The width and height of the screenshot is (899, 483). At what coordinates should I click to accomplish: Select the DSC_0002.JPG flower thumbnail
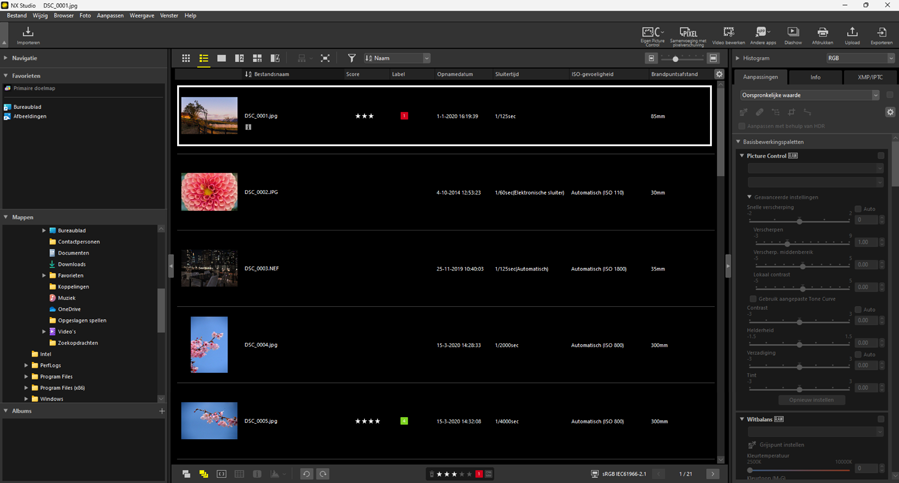pos(209,192)
